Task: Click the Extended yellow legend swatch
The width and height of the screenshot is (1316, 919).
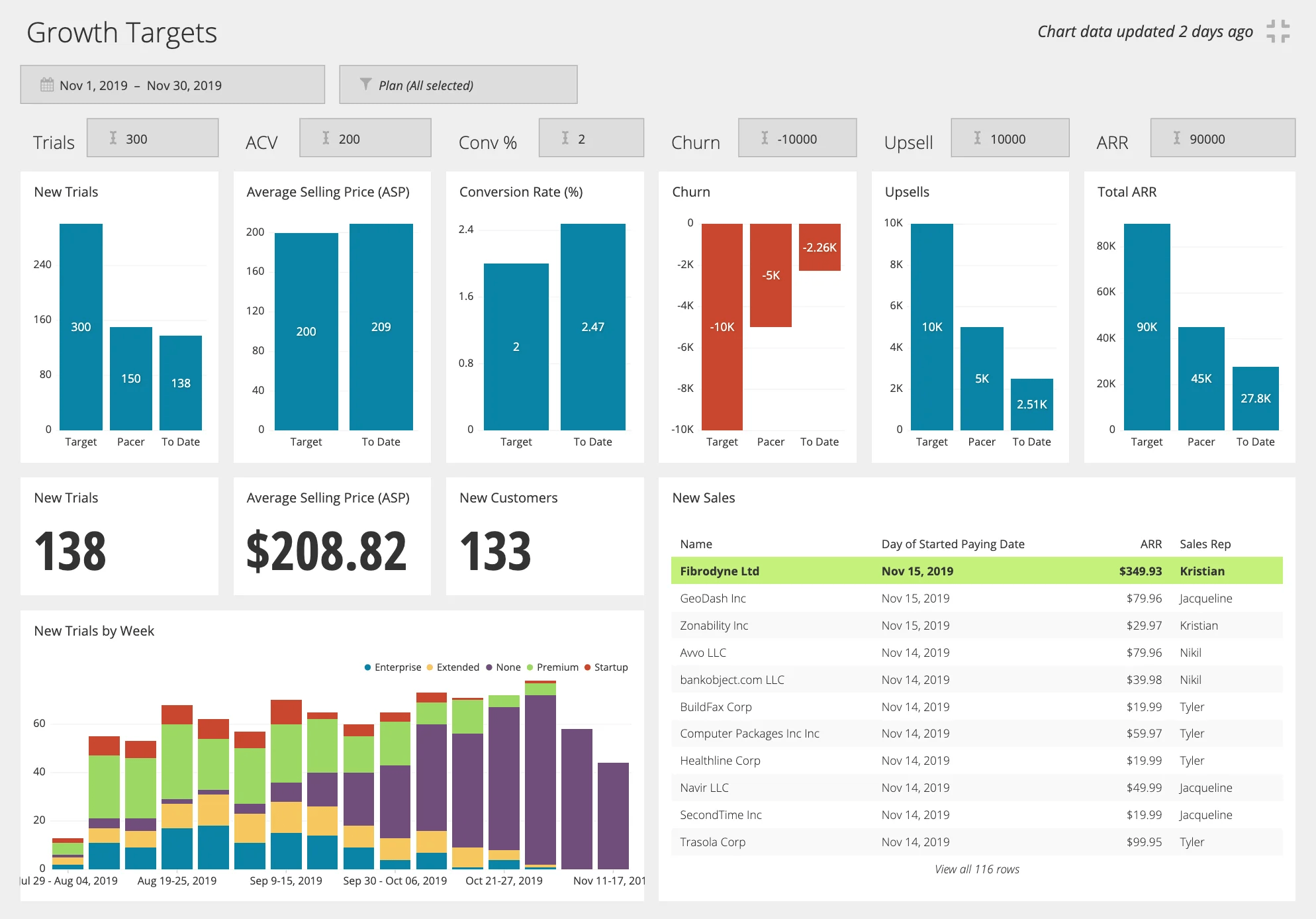Action: tap(430, 667)
